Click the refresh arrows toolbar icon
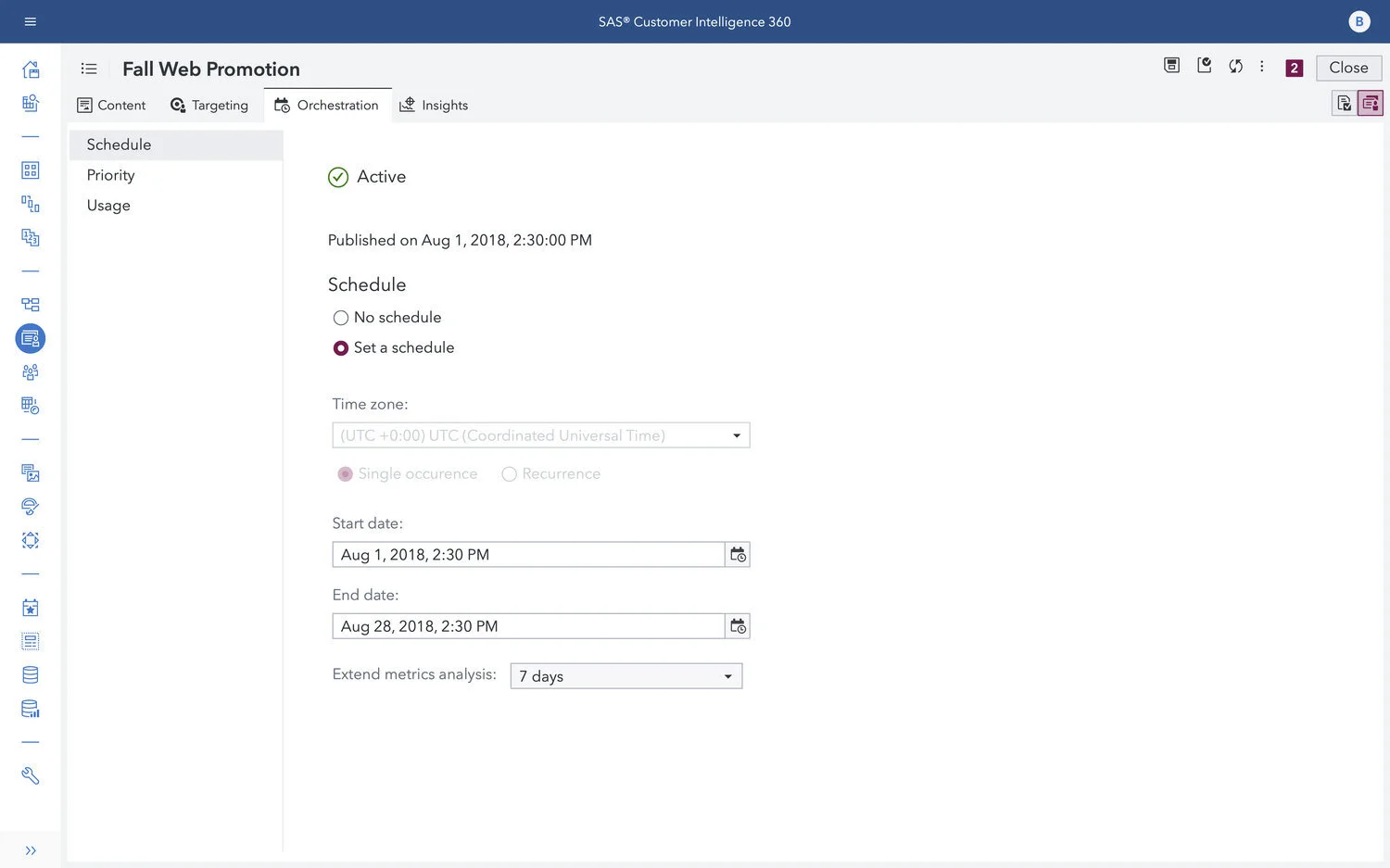This screenshot has height=868, width=1390. coord(1235,66)
